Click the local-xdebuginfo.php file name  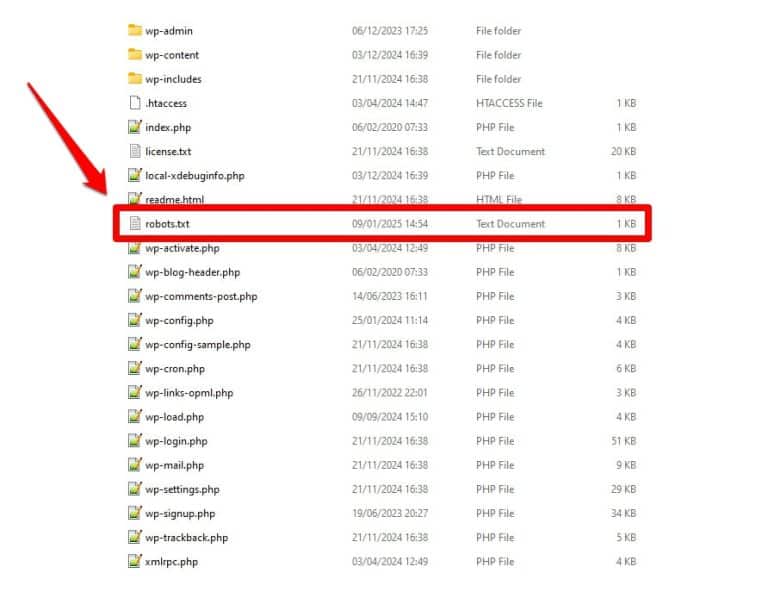(194, 176)
